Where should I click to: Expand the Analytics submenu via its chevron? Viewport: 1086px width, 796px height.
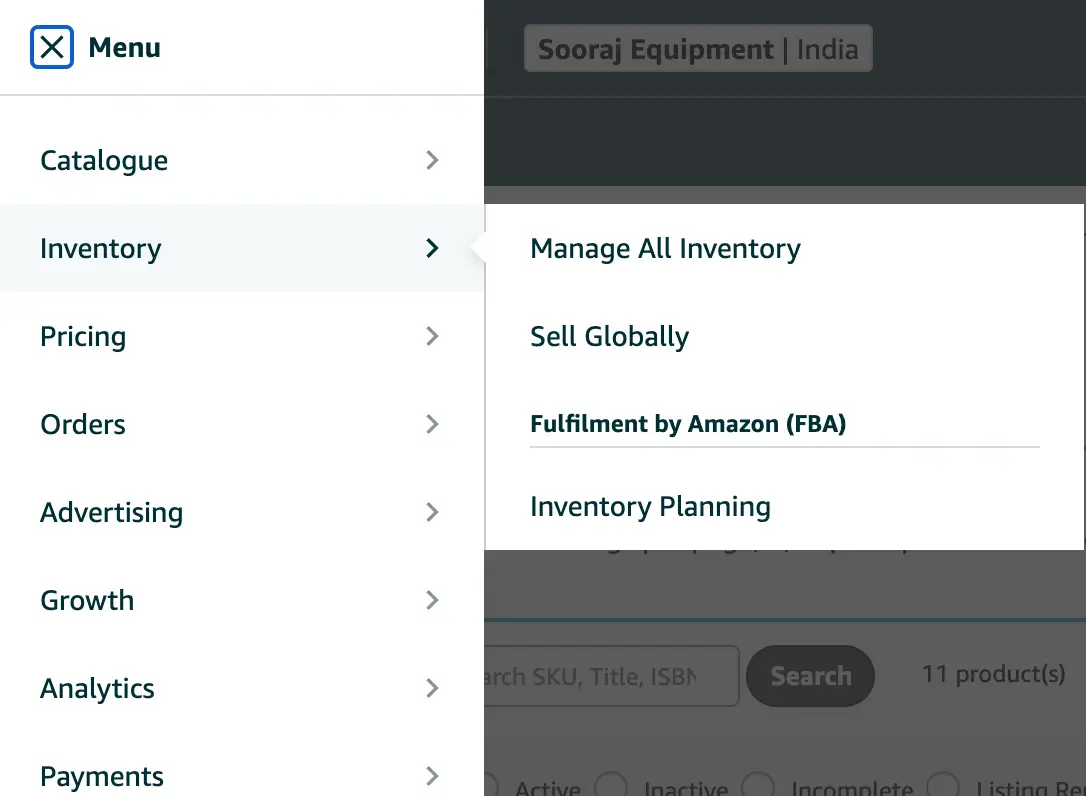tap(432, 688)
